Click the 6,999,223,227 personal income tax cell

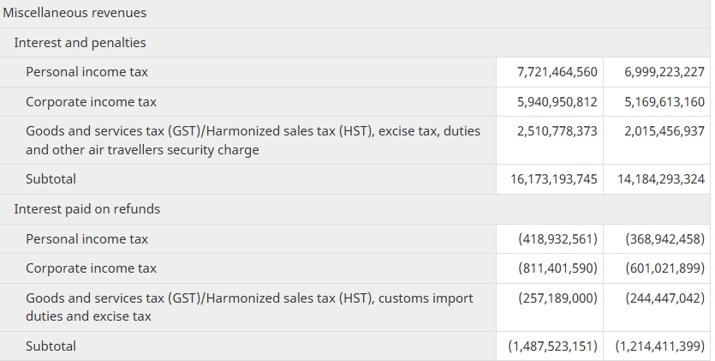coord(657,72)
